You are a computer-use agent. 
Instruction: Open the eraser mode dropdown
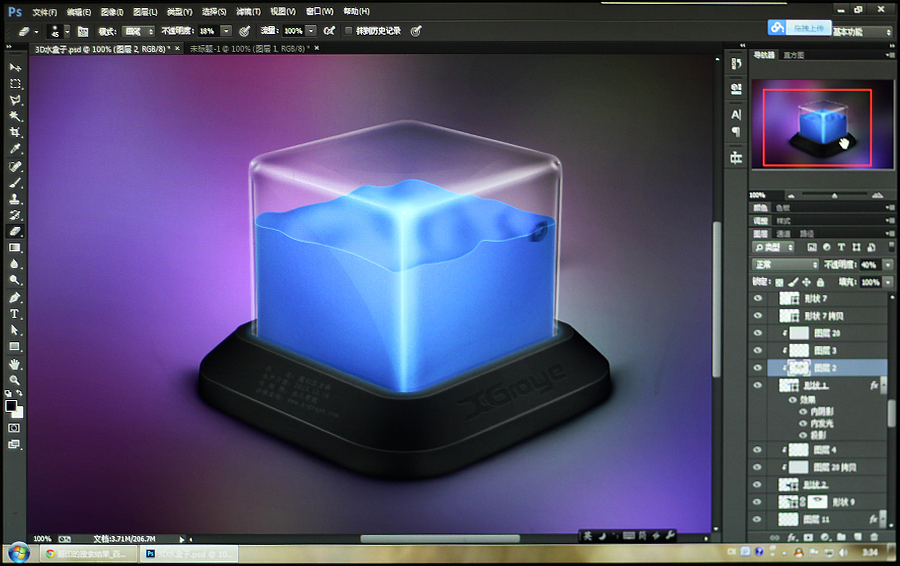[x=138, y=32]
